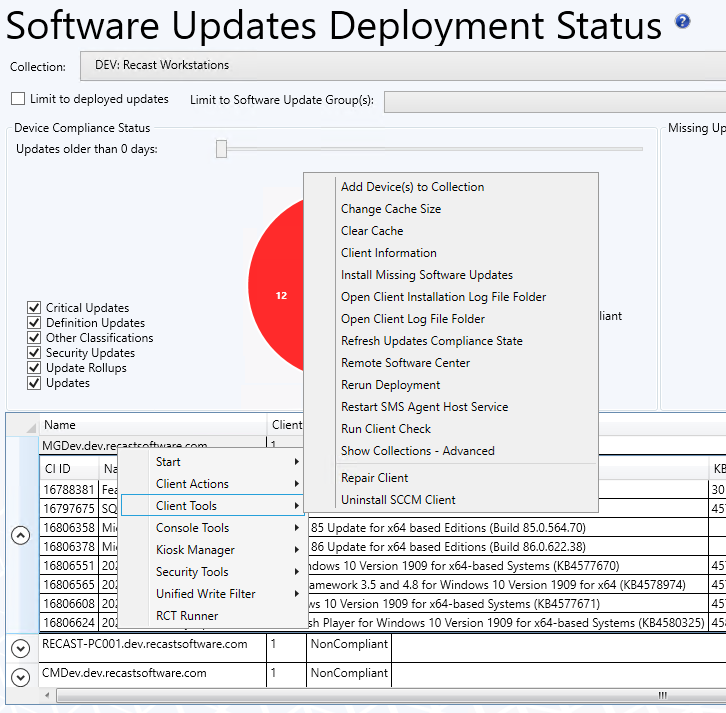Image resolution: width=726 pixels, height=713 pixels.
Task: Open the blue help icon beside title
Action: [x=682, y=21]
